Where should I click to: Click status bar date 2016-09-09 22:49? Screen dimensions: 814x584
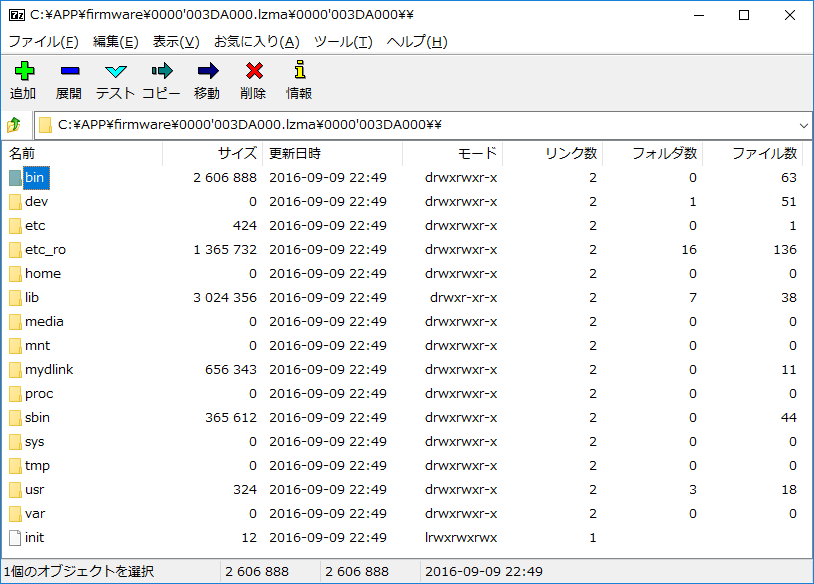pyautogui.click(x=484, y=572)
